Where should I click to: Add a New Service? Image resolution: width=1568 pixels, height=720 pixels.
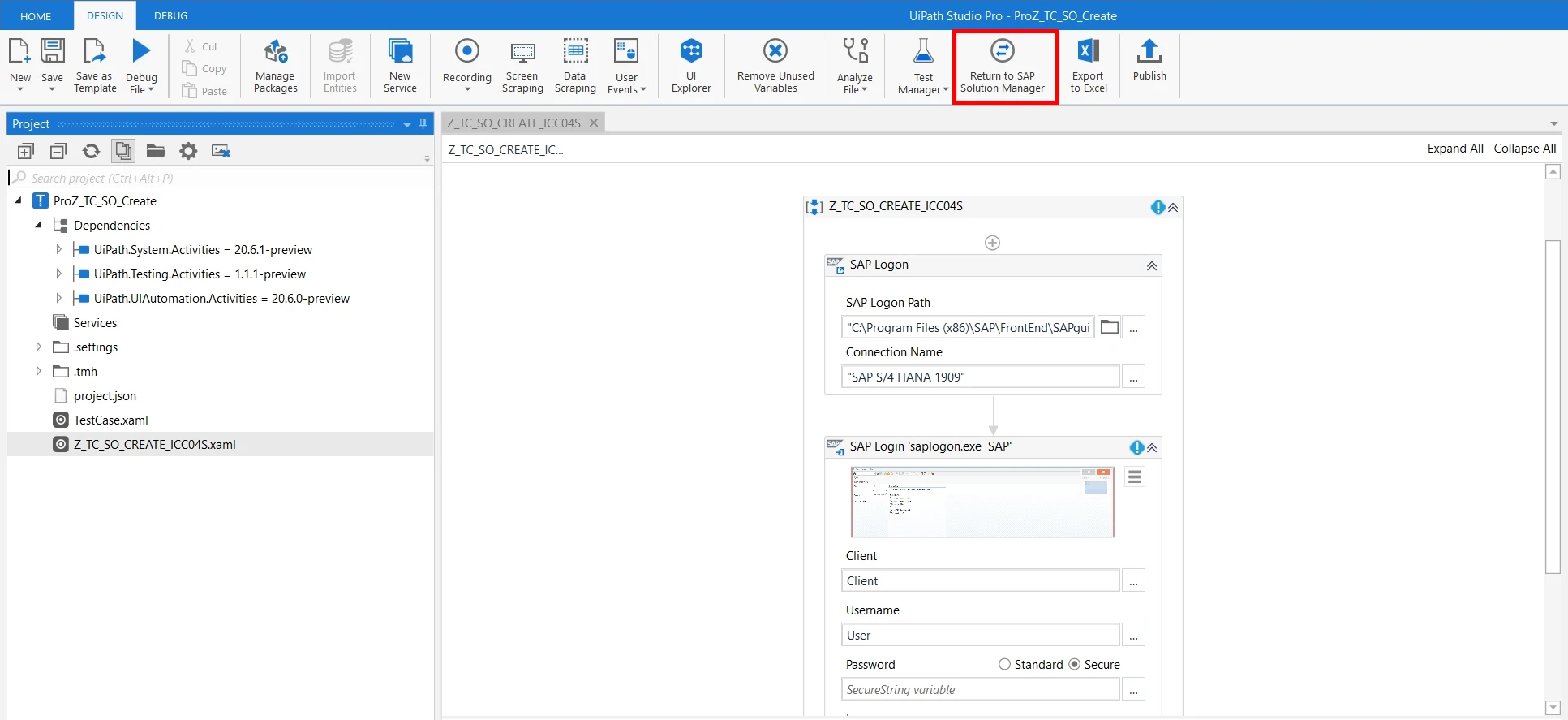[x=400, y=65]
